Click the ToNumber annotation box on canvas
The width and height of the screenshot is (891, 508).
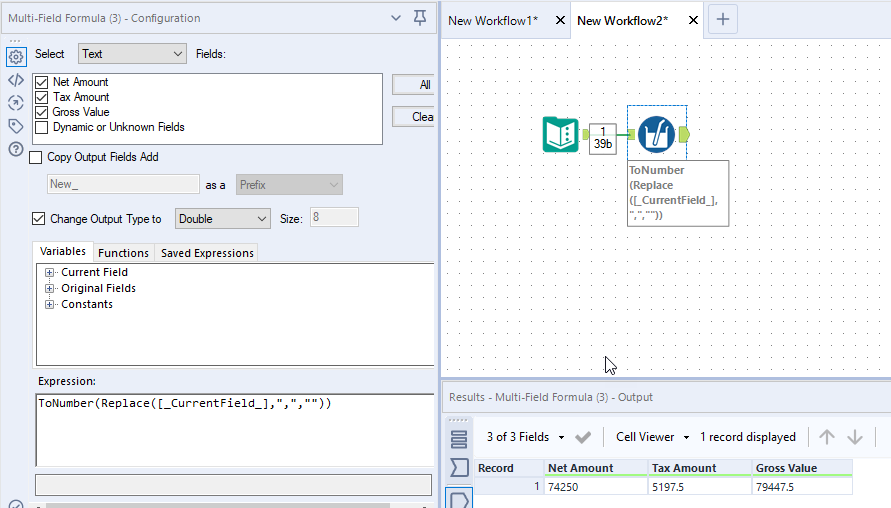click(x=678, y=193)
